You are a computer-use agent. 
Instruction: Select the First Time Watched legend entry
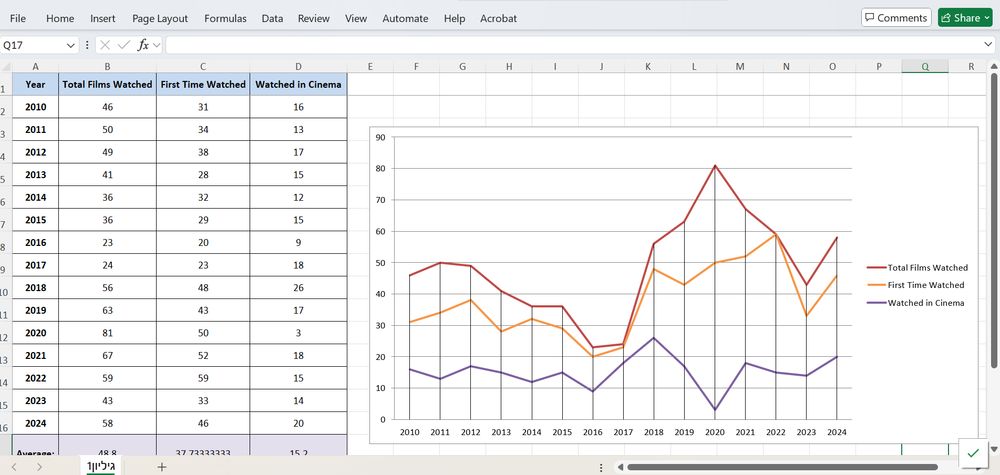pos(915,285)
